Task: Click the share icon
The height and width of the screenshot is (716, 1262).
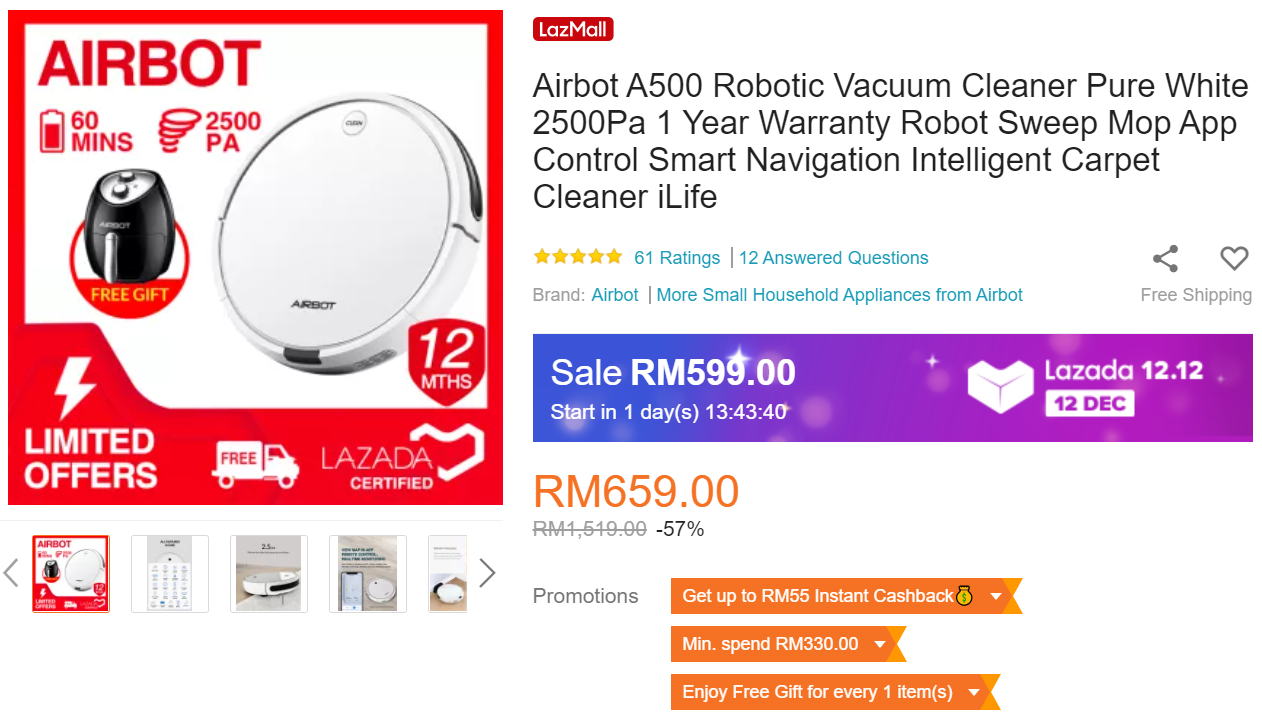Action: (x=1165, y=259)
